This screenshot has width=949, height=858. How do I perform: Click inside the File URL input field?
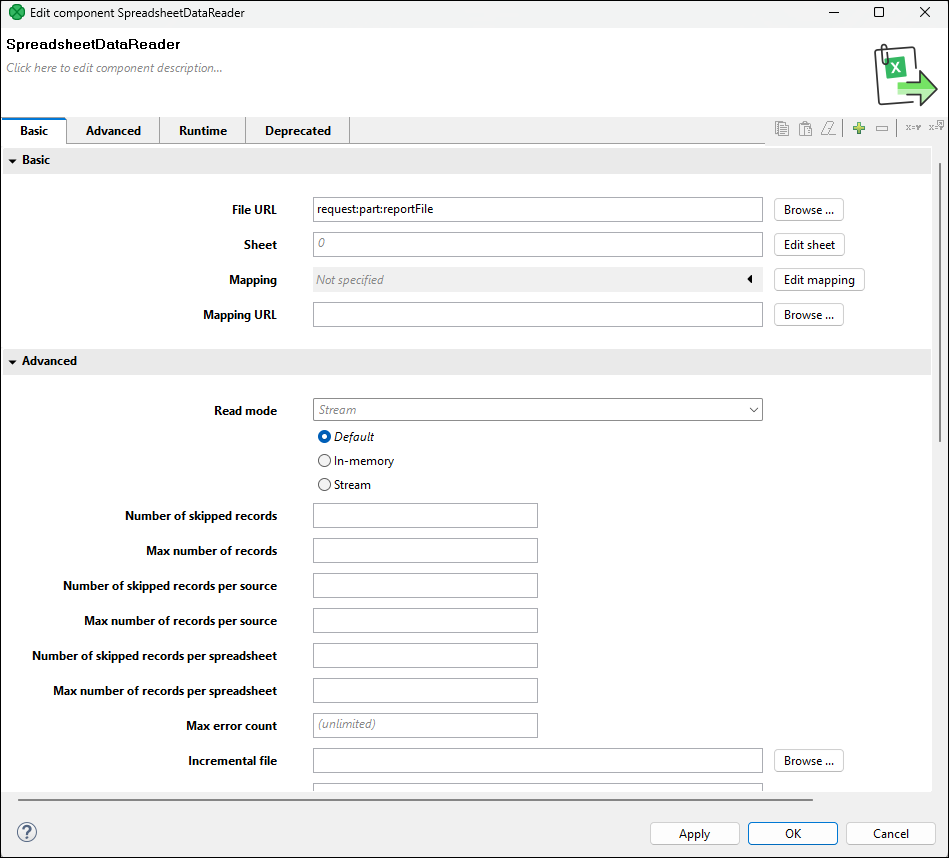(x=537, y=209)
